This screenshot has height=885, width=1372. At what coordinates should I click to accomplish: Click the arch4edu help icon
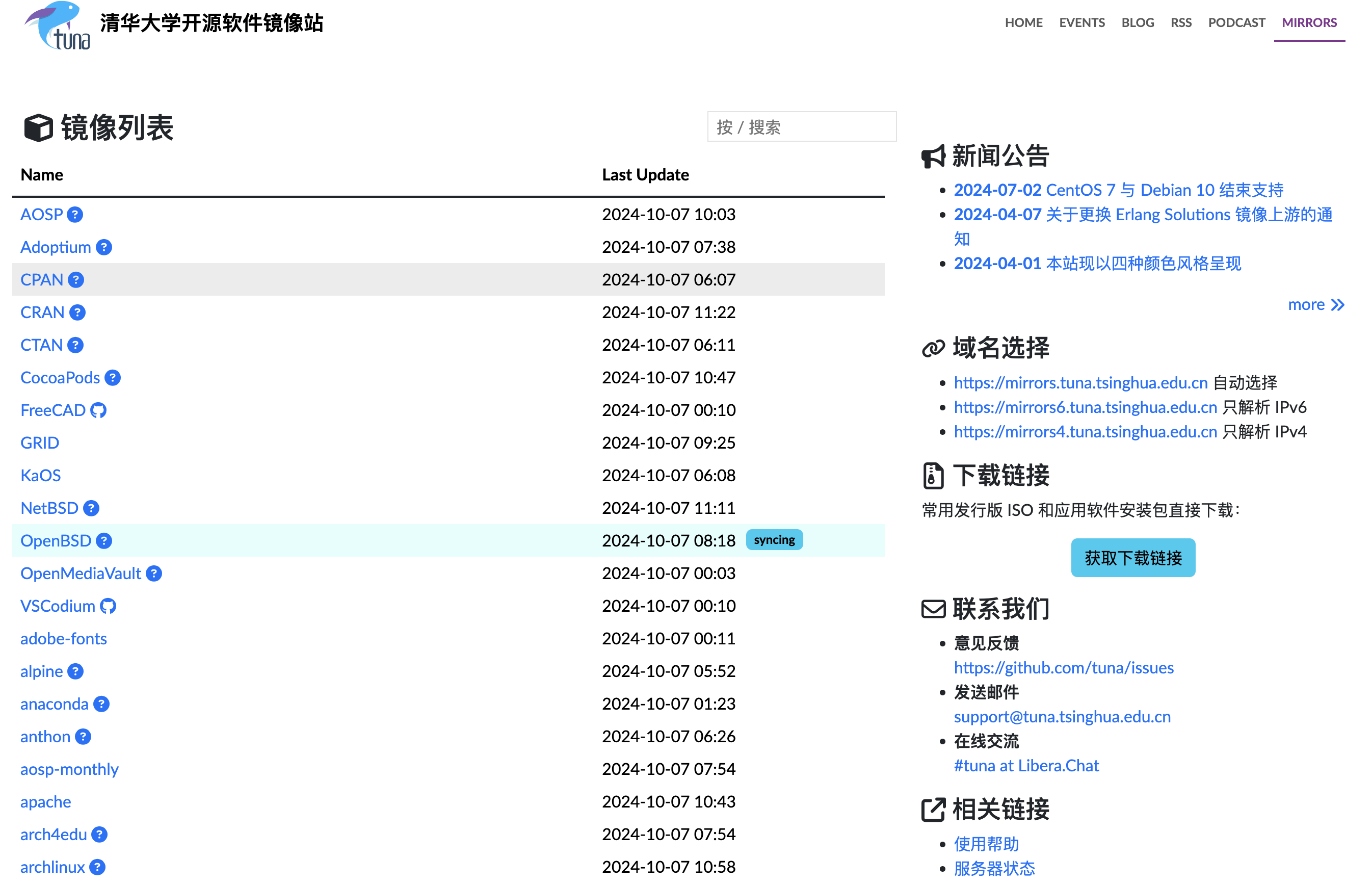[99, 835]
